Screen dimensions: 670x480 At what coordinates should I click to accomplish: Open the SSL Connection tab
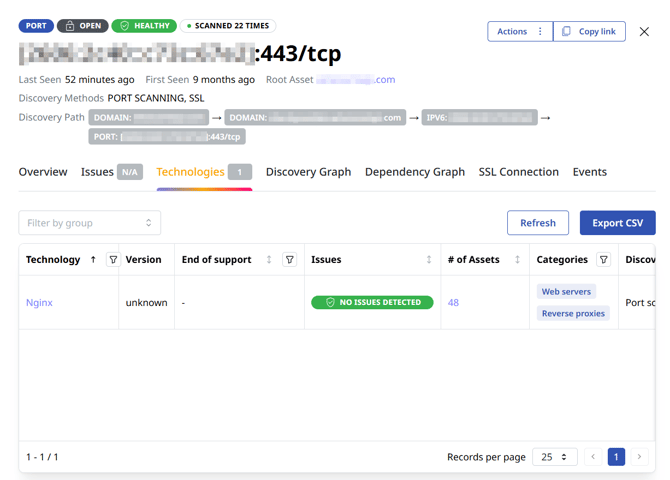(518, 172)
